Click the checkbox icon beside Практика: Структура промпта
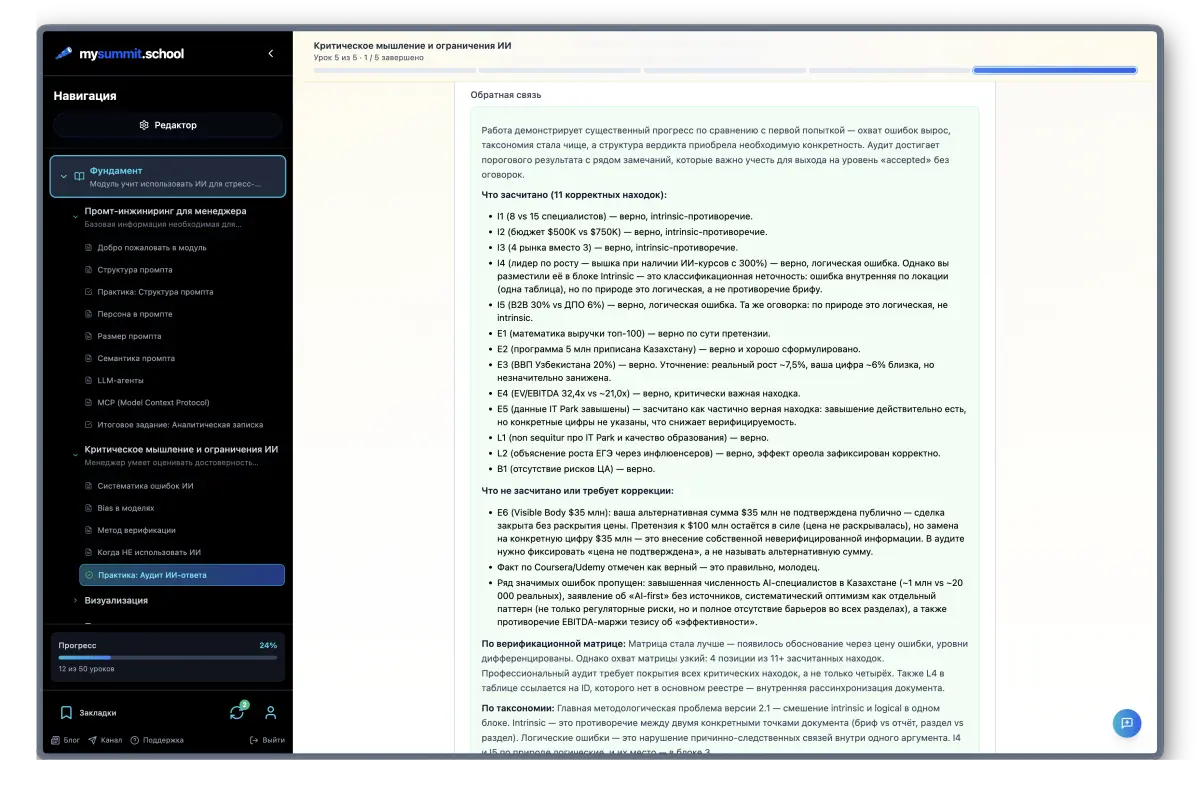 88,292
